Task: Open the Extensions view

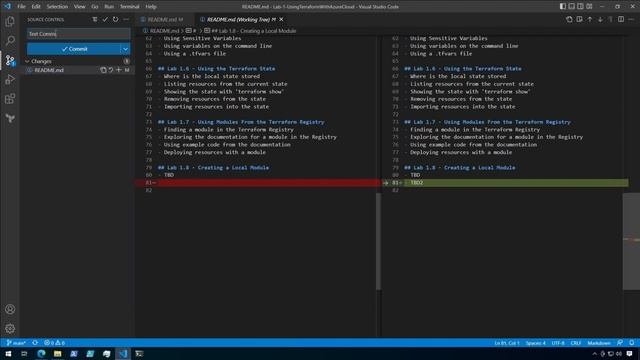Action: point(10,99)
